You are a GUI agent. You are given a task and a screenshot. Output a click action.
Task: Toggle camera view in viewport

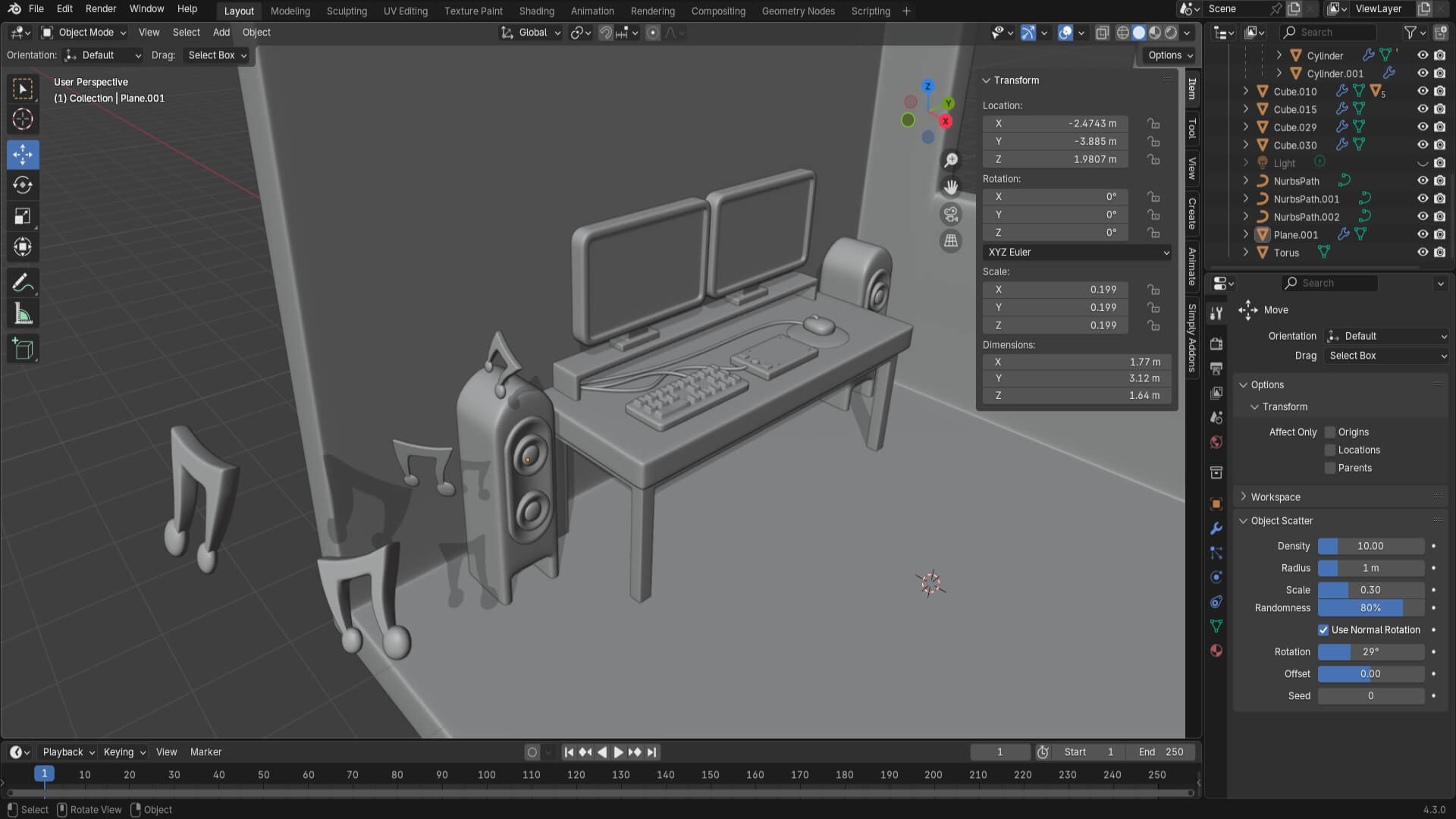coord(950,214)
